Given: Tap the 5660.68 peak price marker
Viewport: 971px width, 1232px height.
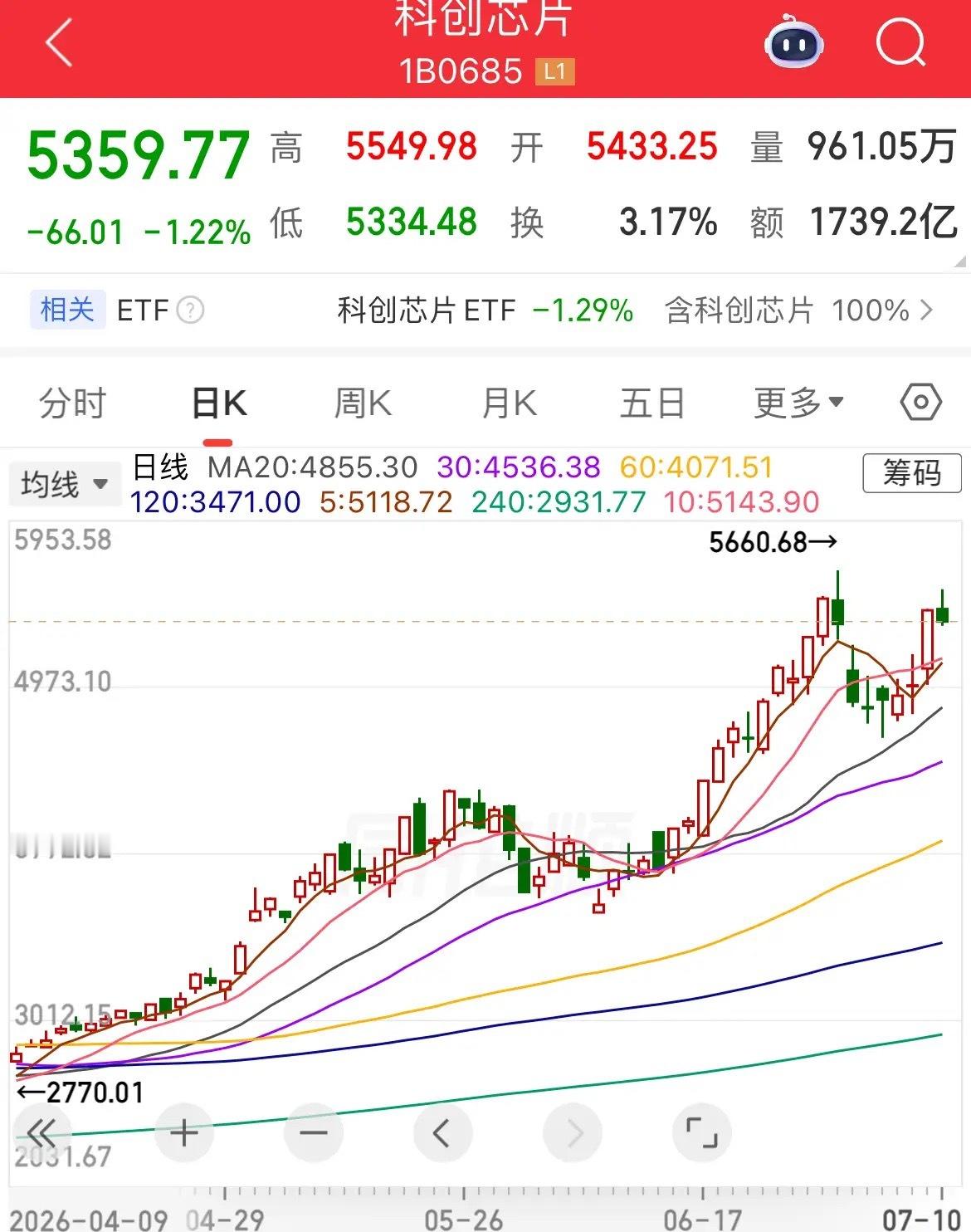Looking at the screenshot, I should click(x=773, y=542).
